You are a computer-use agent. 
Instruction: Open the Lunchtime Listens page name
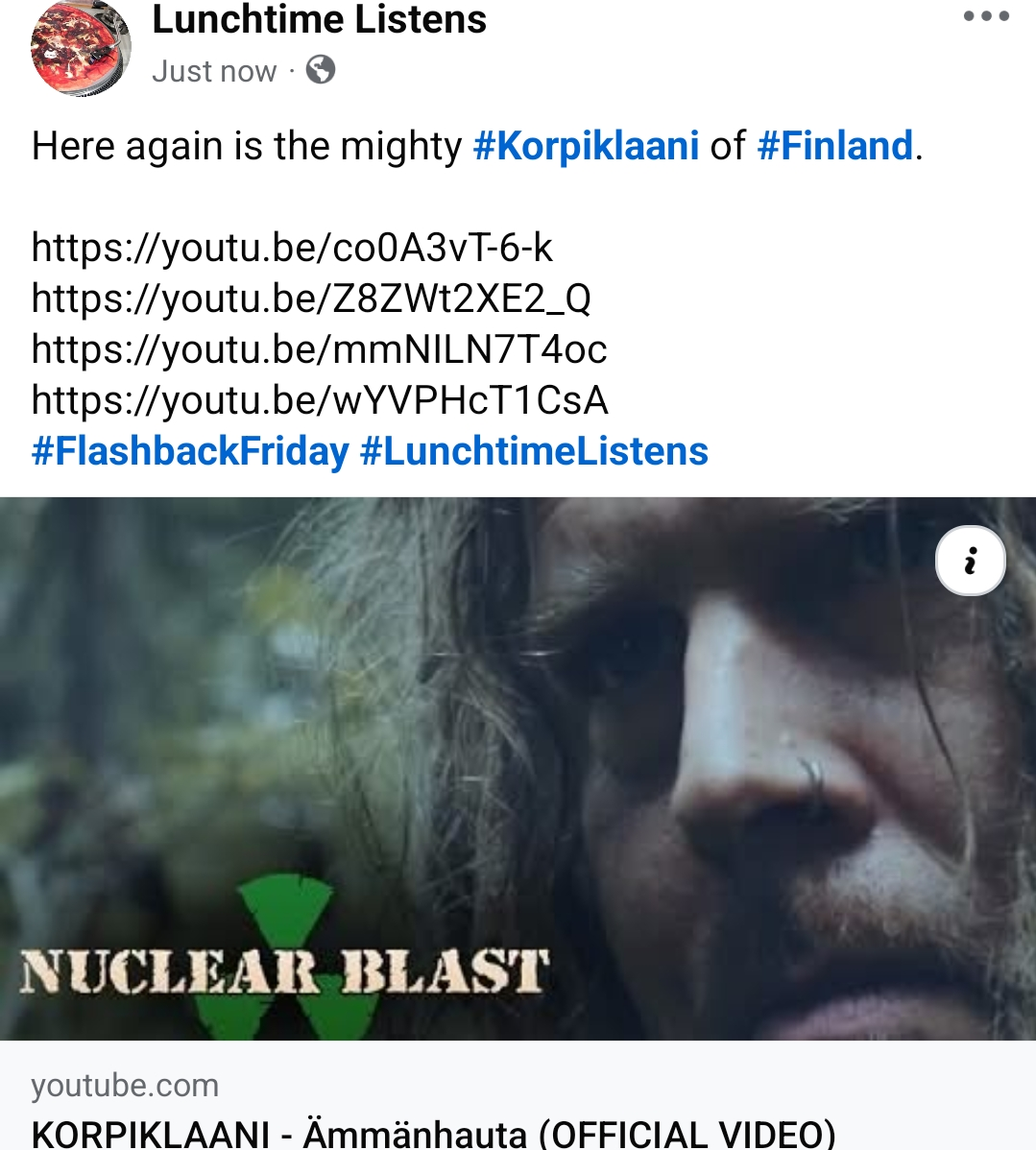(x=319, y=20)
